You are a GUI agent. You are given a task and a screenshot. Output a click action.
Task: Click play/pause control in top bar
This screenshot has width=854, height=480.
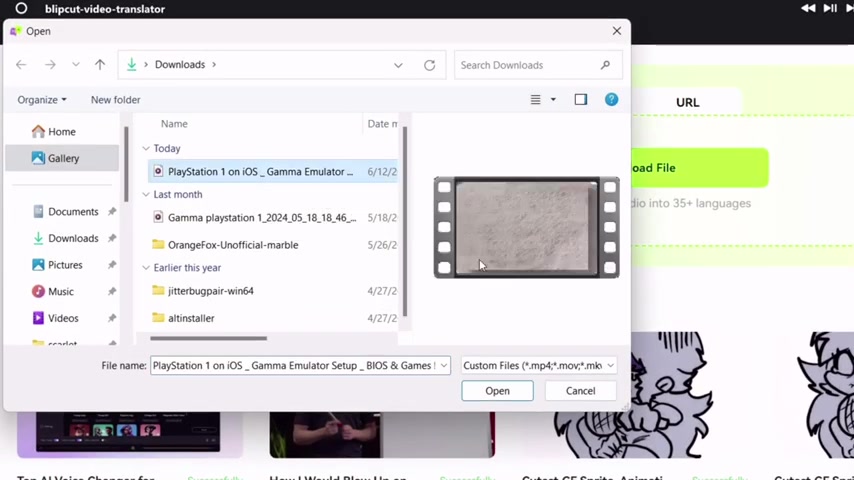tap(830, 8)
